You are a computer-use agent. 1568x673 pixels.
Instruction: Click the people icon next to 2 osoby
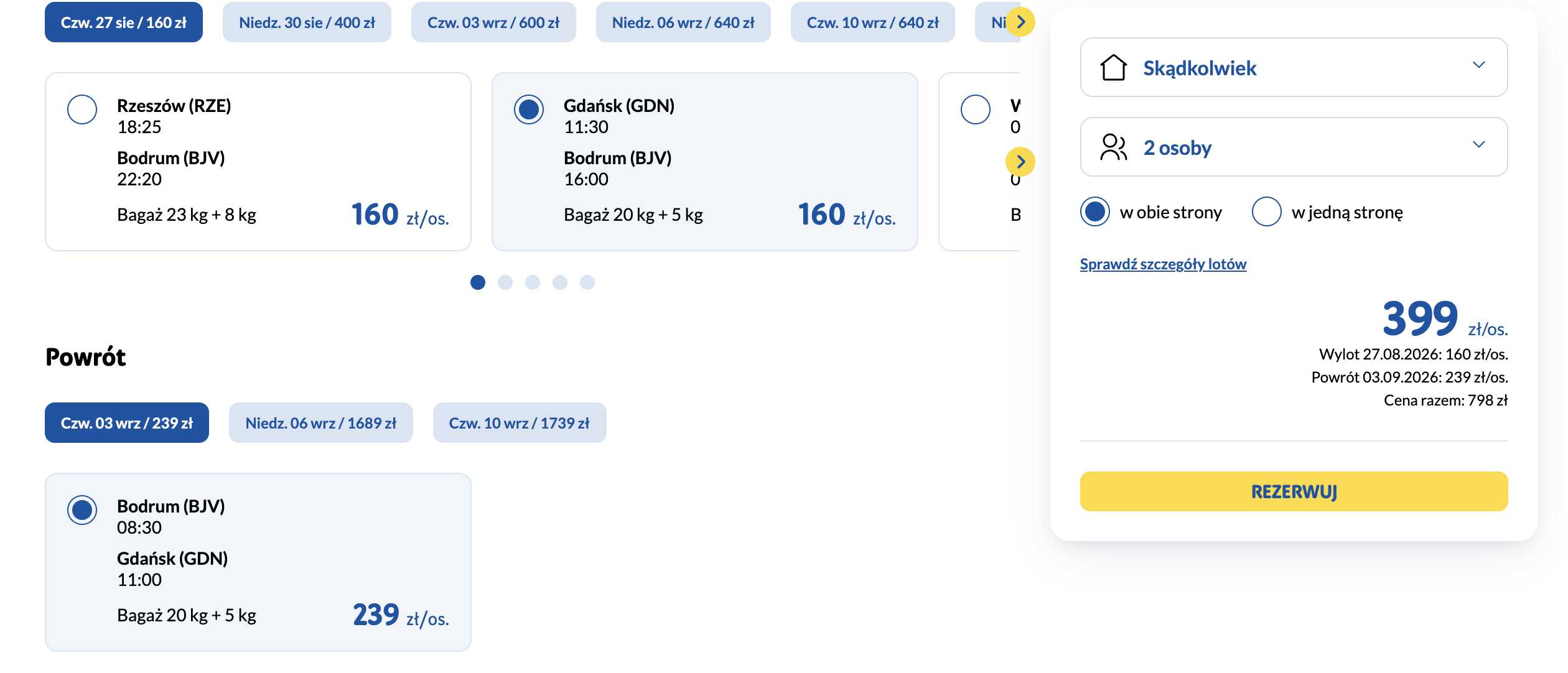1113,147
